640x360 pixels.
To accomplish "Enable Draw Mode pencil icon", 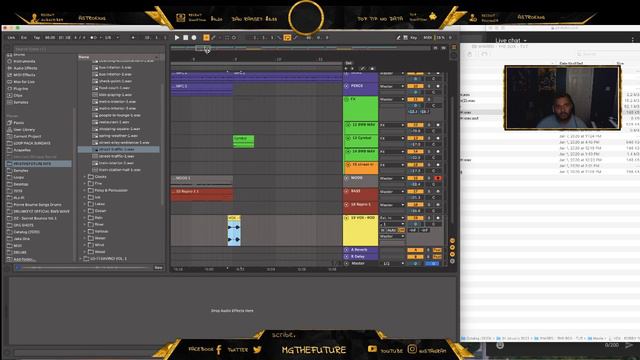I will pos(398,38).
